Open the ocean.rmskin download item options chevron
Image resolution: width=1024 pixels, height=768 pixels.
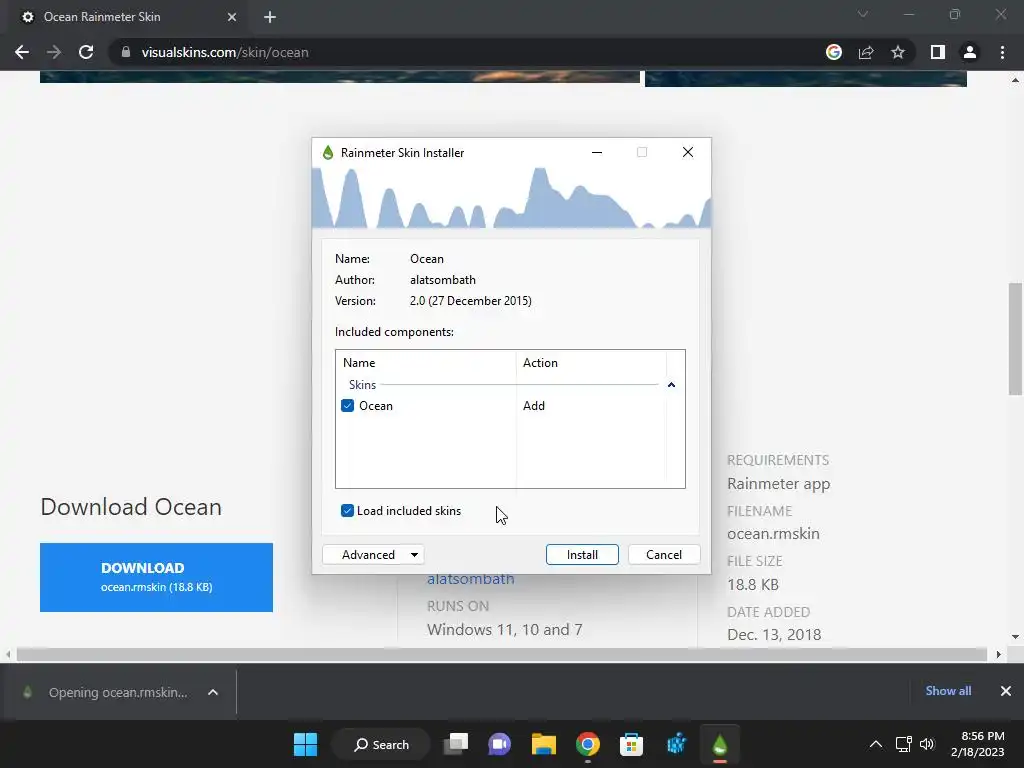pyautogui.click(x=213, y=692)
